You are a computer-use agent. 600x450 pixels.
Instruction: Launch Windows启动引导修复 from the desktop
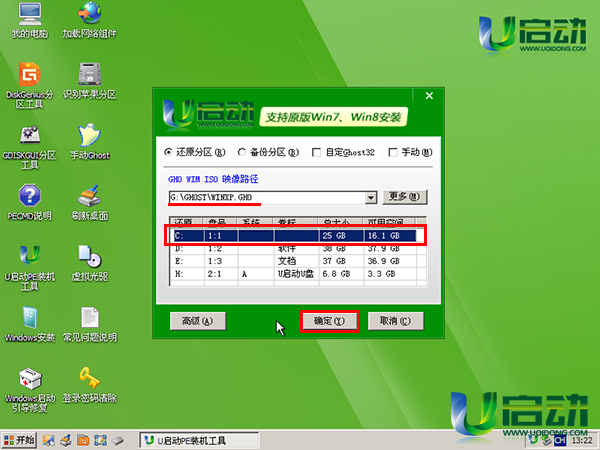[x=30, y=390]
